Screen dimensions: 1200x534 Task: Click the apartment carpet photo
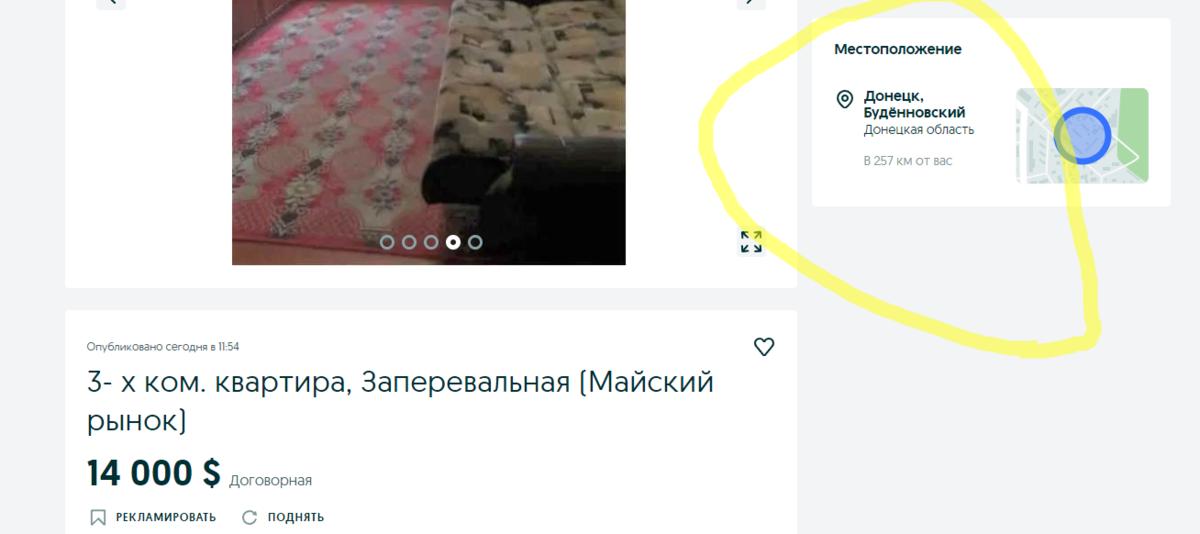(429, 132)
